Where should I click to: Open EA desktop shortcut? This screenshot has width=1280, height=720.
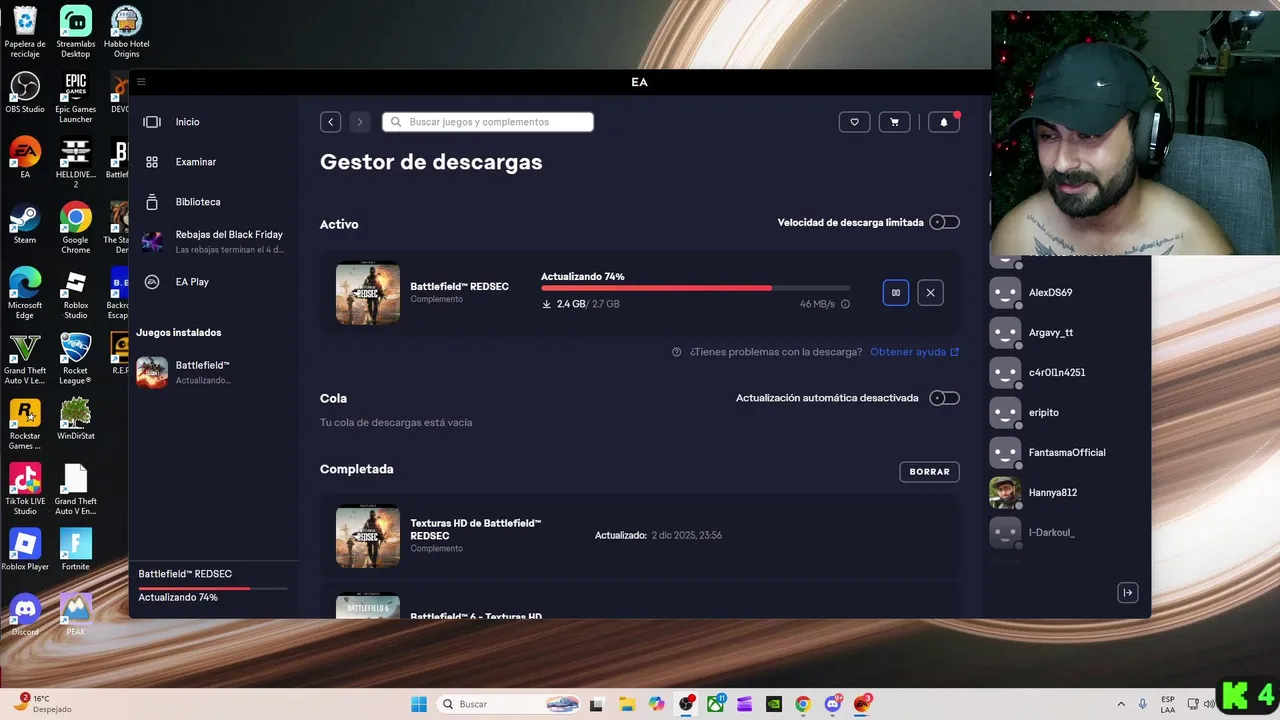coord(25,158)
